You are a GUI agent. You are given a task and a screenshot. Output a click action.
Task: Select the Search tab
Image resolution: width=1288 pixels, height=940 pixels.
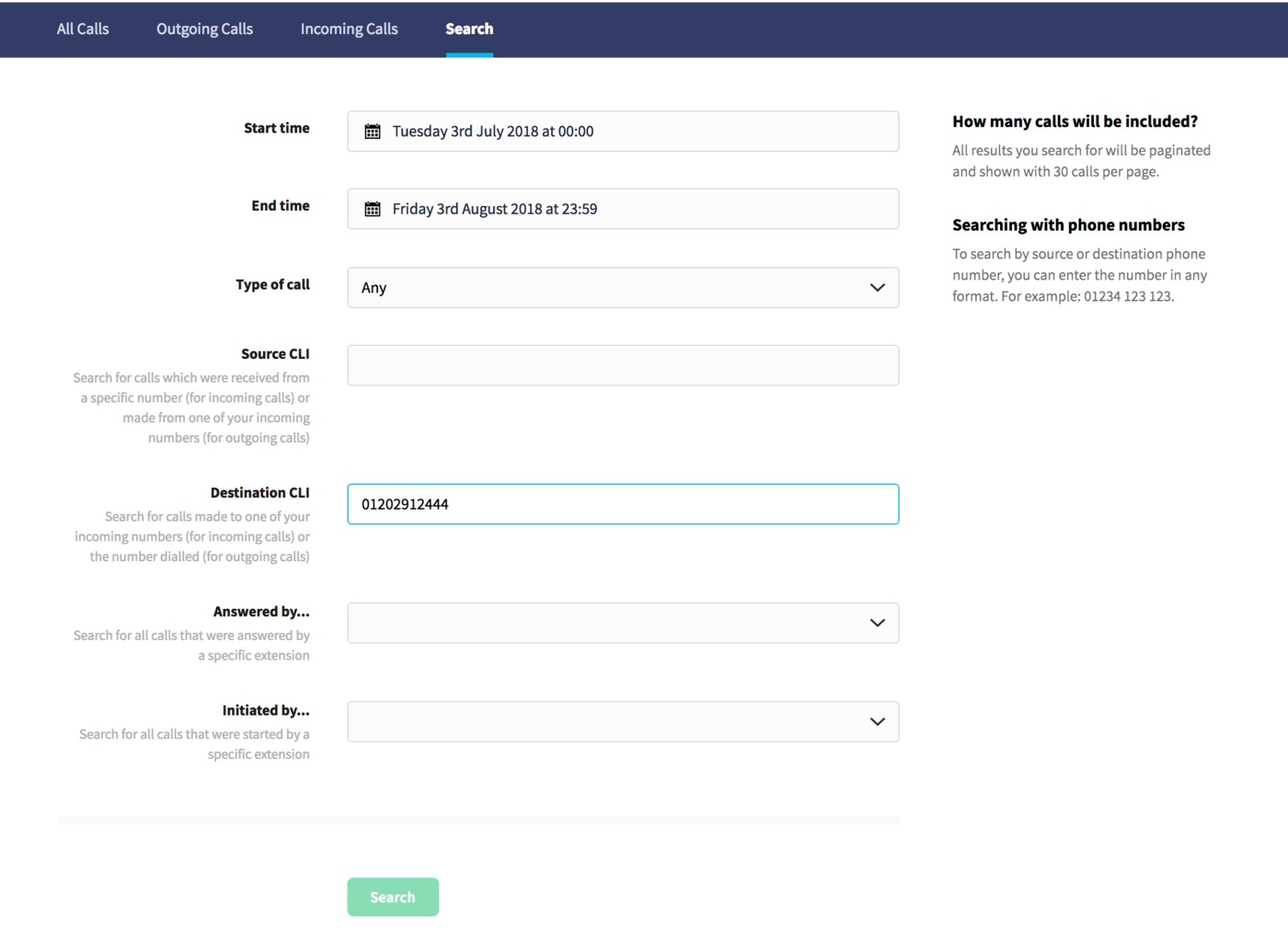coord(469,29)
